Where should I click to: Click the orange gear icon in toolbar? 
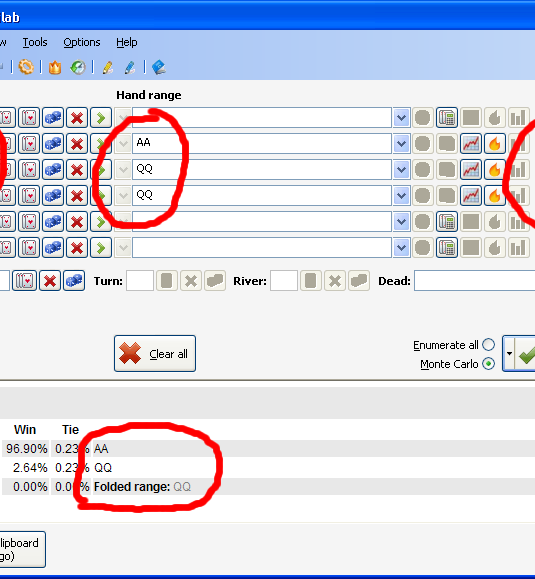coord(26,67)
